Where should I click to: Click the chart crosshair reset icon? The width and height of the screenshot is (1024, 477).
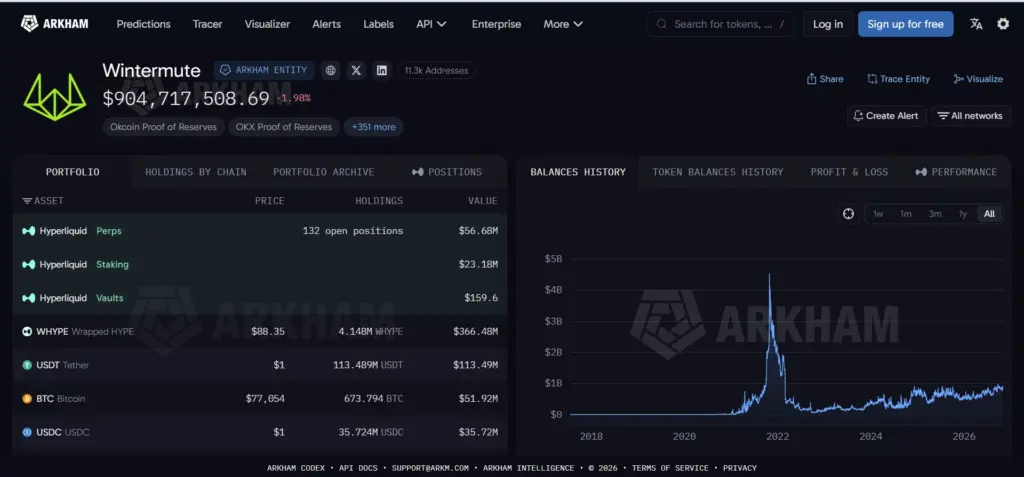(x=848, y=214)
